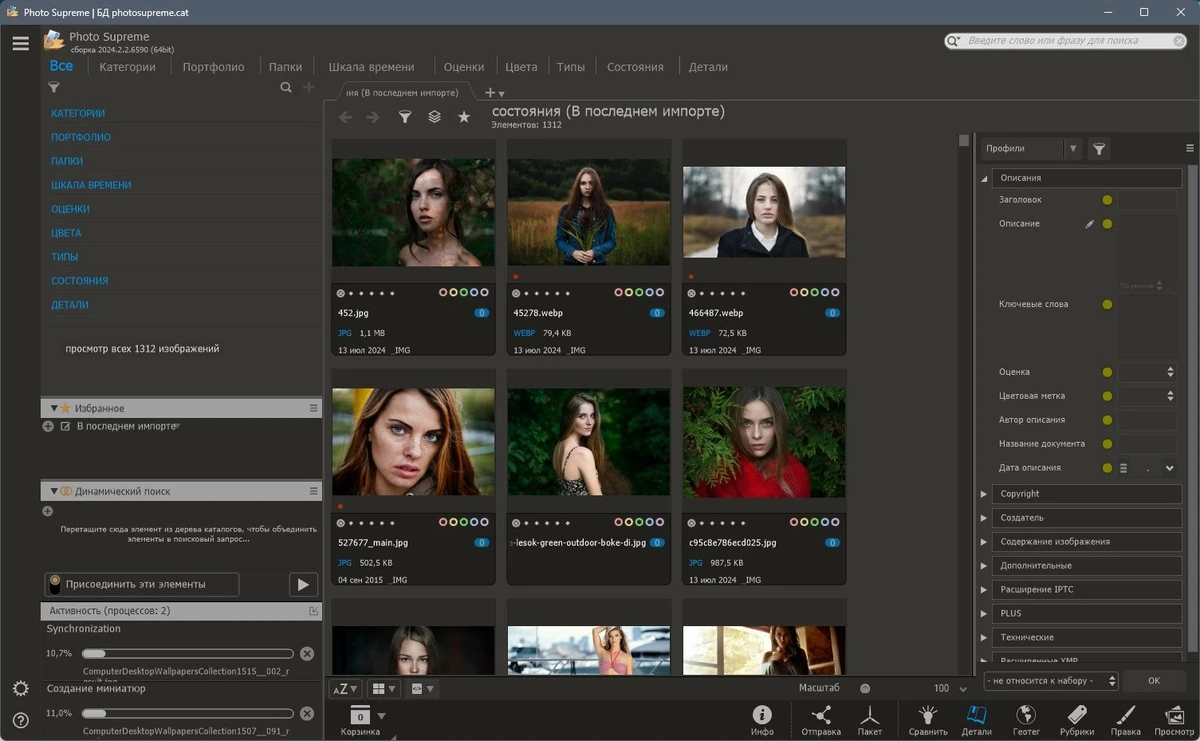Go back with the left arrow

click(x=346, y=117)
